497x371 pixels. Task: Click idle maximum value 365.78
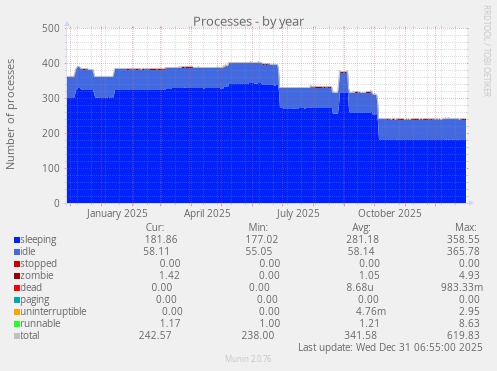[463, 251]
